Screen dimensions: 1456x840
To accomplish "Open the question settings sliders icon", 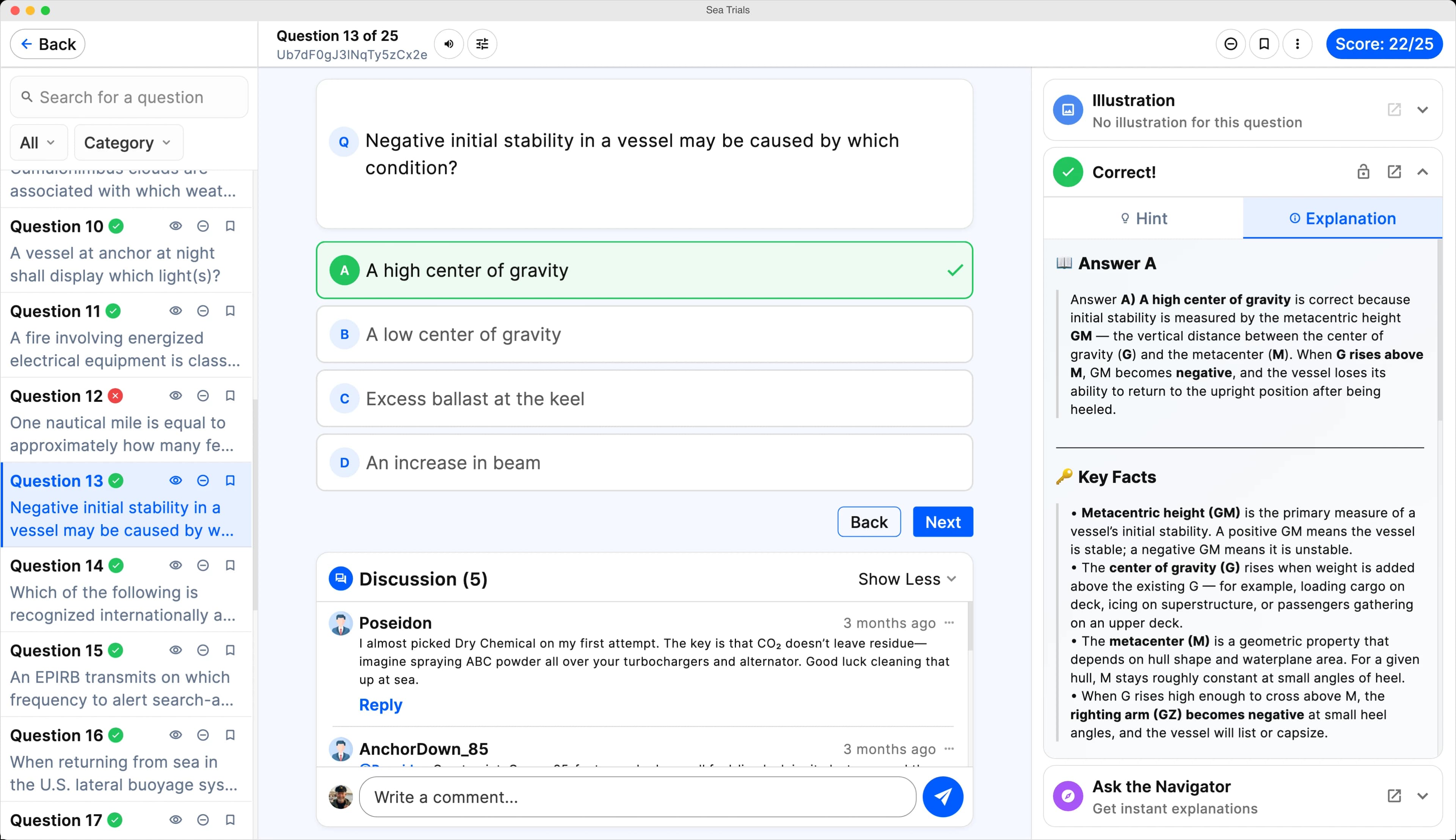I will click(482, 44).
